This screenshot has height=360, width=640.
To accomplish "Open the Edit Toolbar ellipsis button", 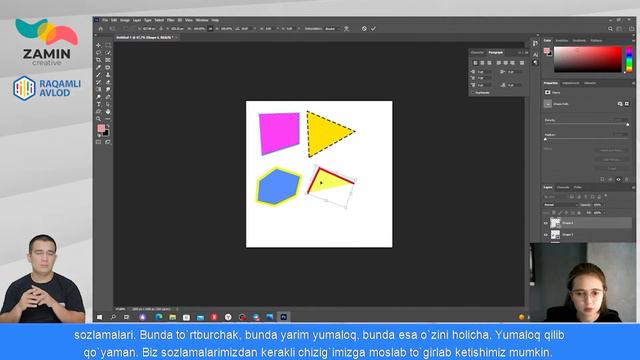I will (x=108, y=119).
